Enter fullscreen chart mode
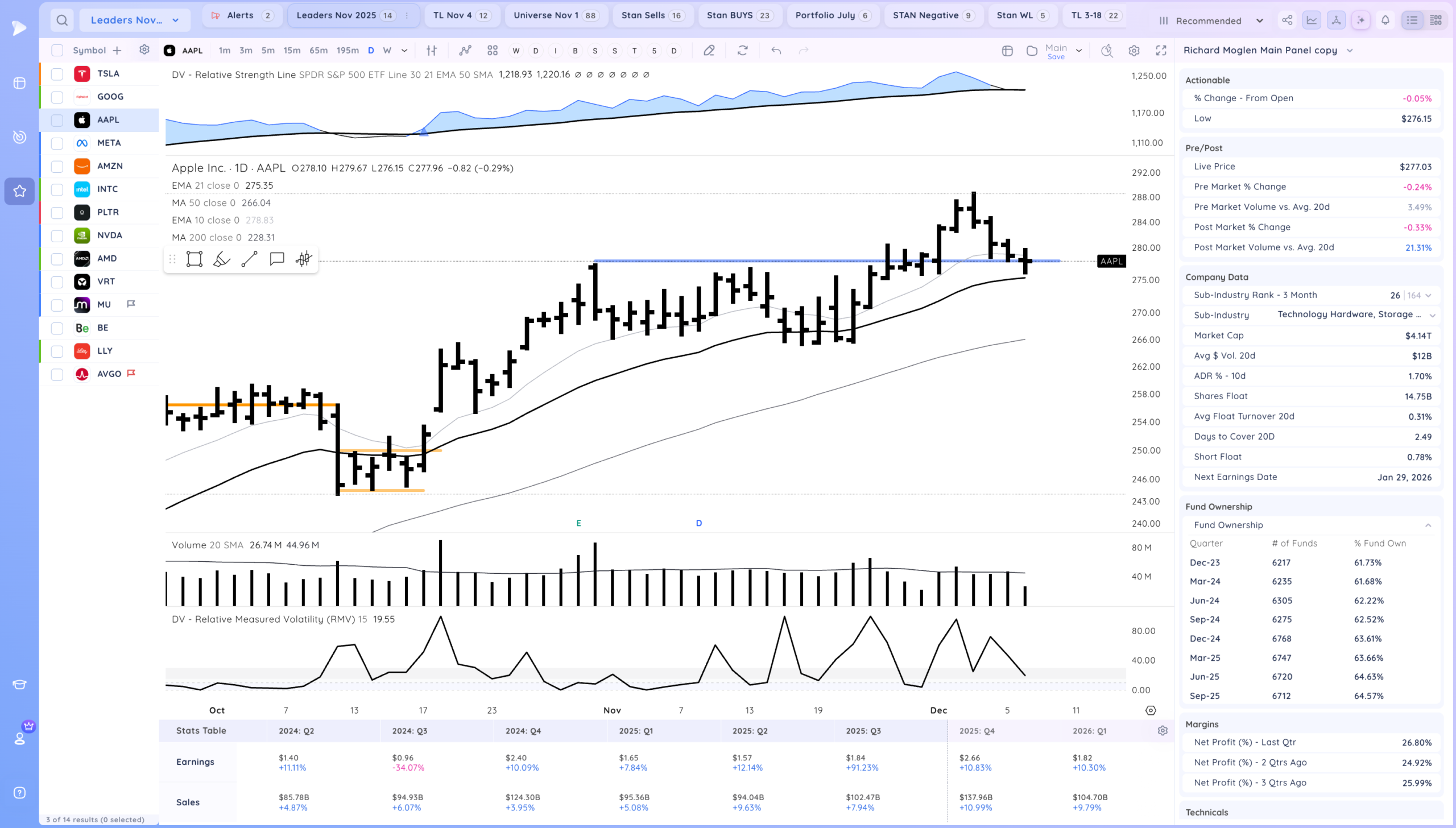The height and width of the screenshot is (828, 1456). (x=1161, y=51)
